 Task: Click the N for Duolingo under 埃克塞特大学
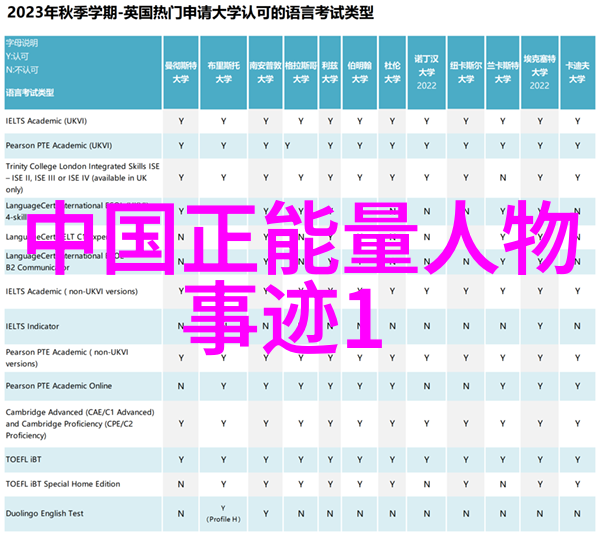click(x=540, y=513)
